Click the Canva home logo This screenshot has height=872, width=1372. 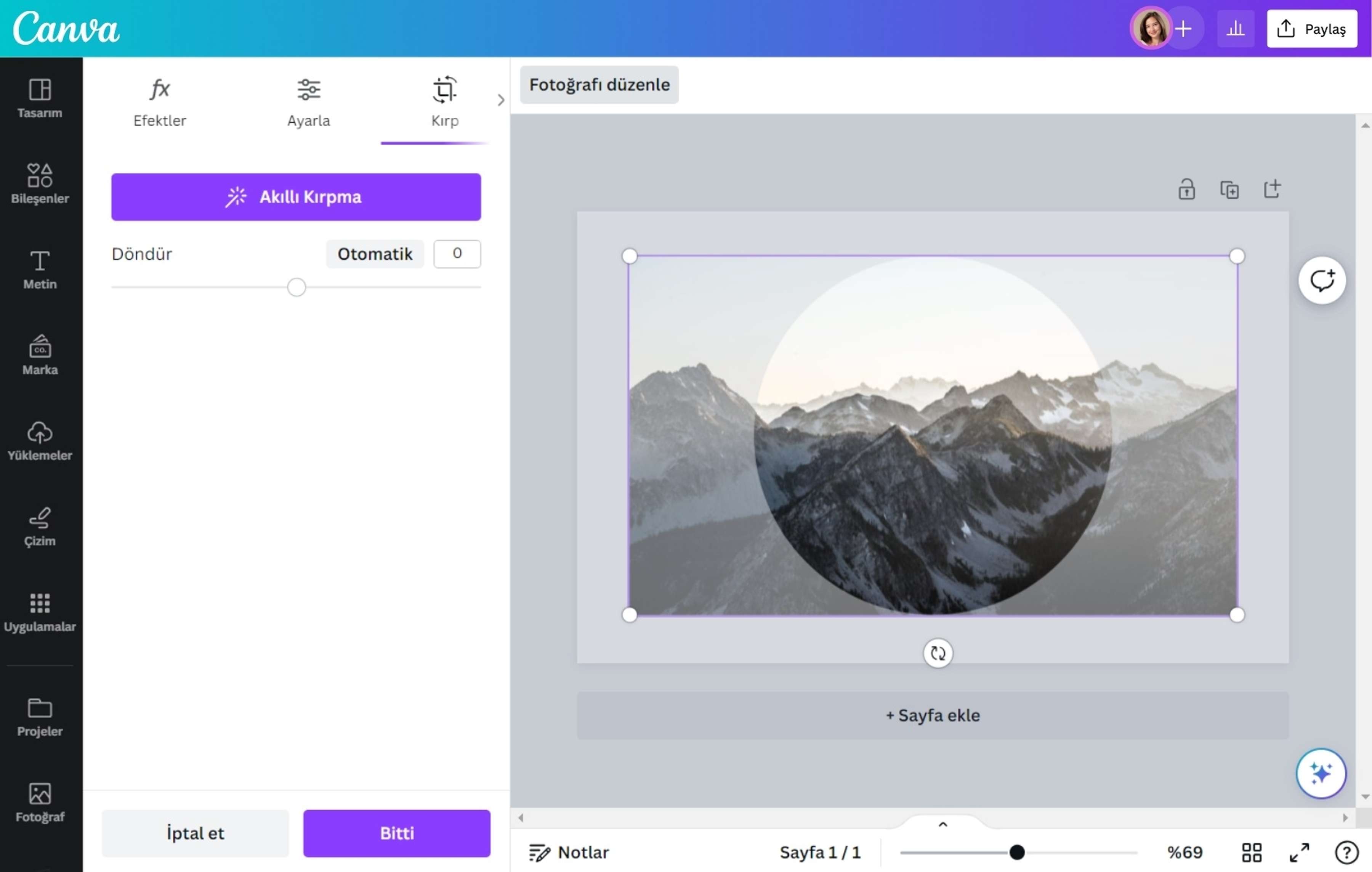66,28
